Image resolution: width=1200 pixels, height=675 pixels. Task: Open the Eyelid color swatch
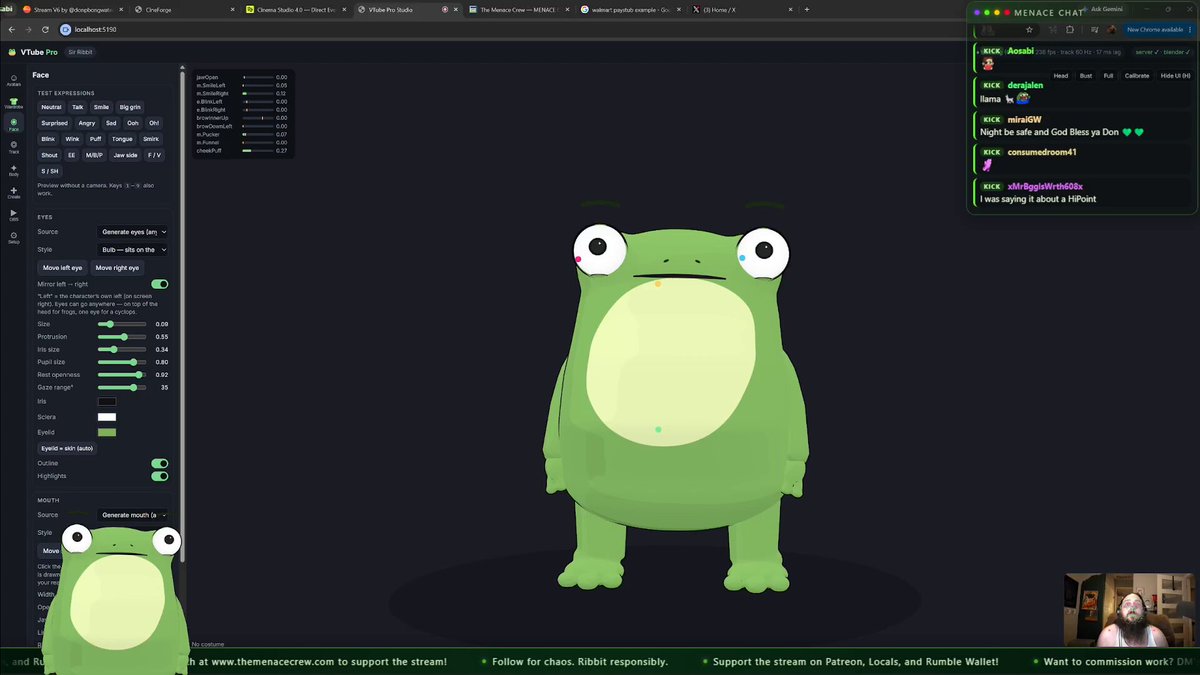coord(107,432)
